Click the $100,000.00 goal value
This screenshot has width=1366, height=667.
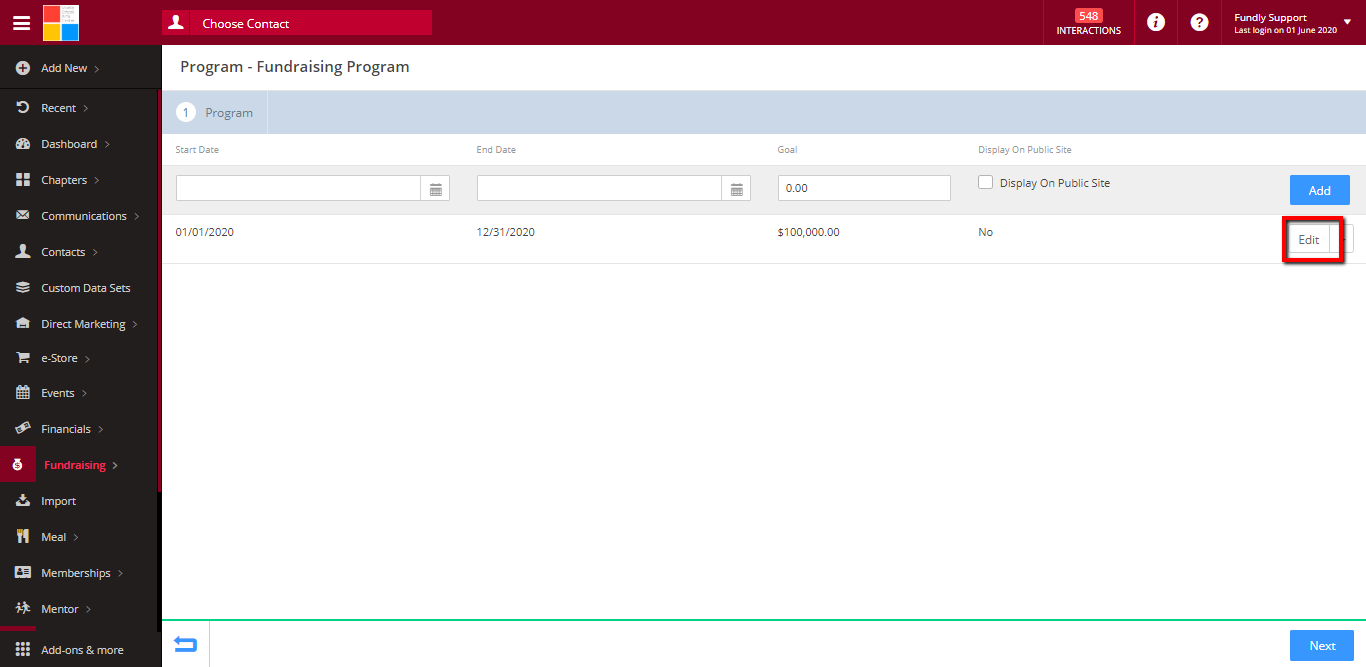tap(808, 232)
